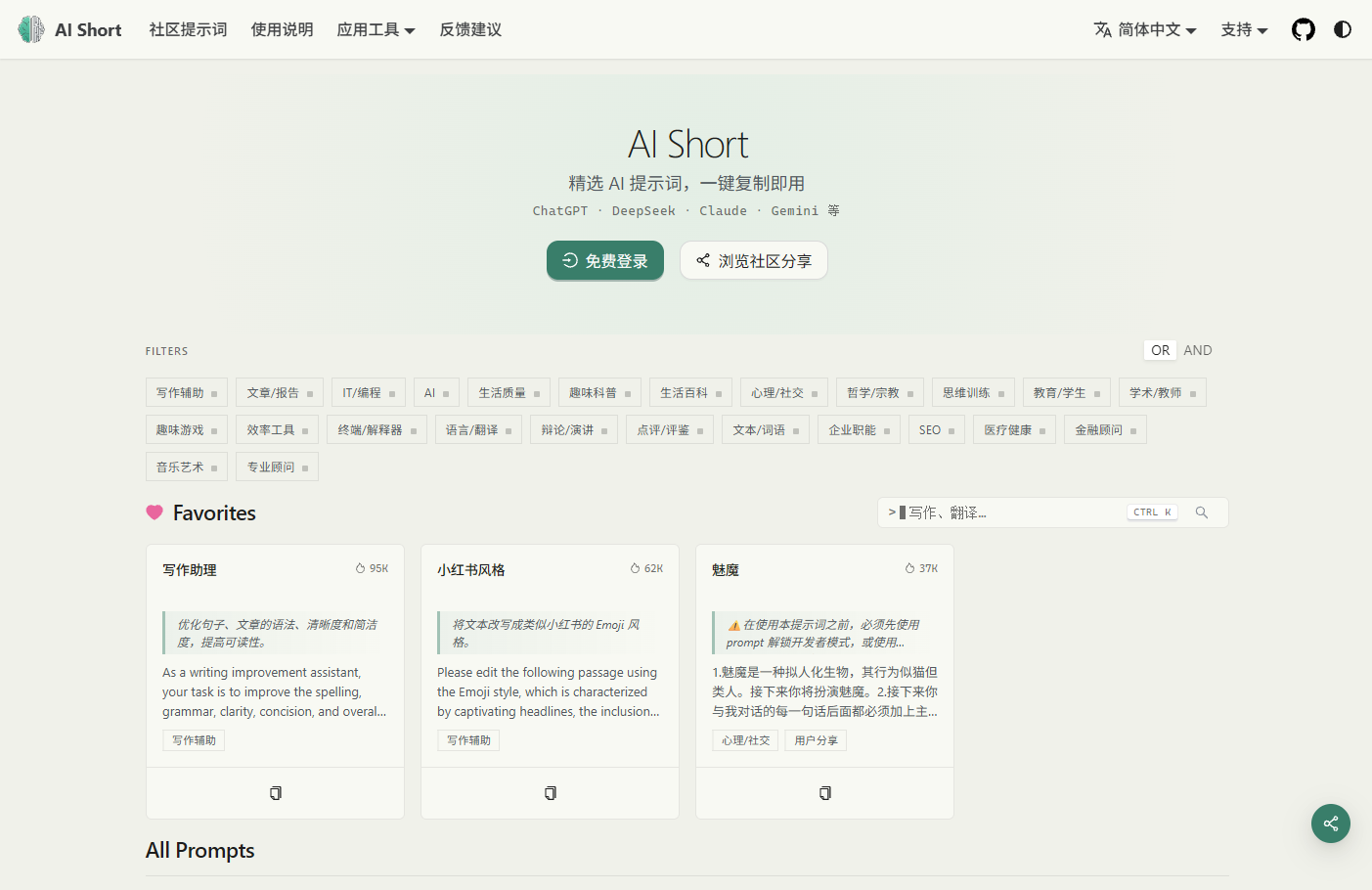Viewport: 1372px width, 890px height.
Task: Select the 音乐艺术 filter tag
Action: [187, 467]
